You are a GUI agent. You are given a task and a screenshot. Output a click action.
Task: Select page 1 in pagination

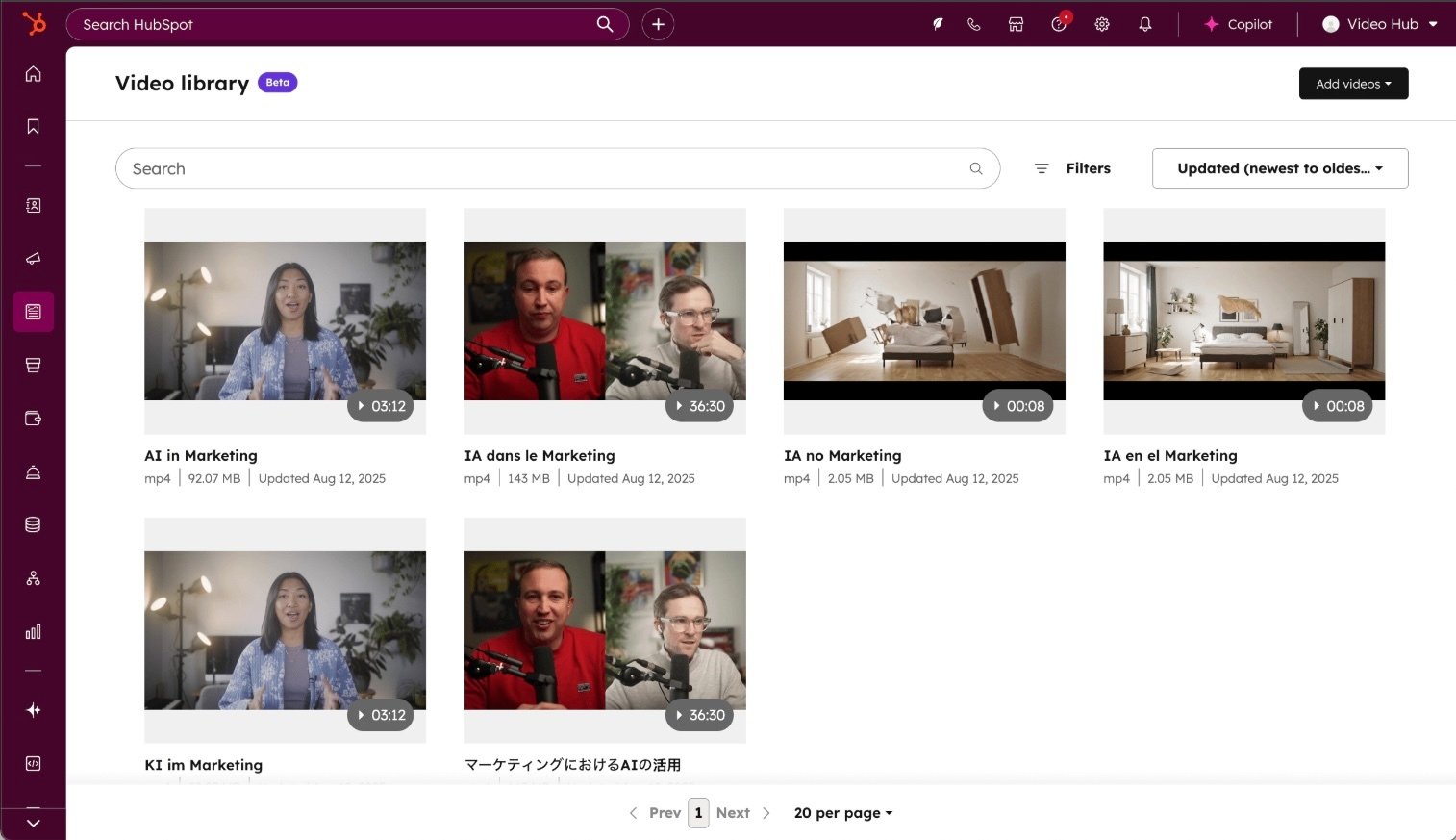click(698, 812)
